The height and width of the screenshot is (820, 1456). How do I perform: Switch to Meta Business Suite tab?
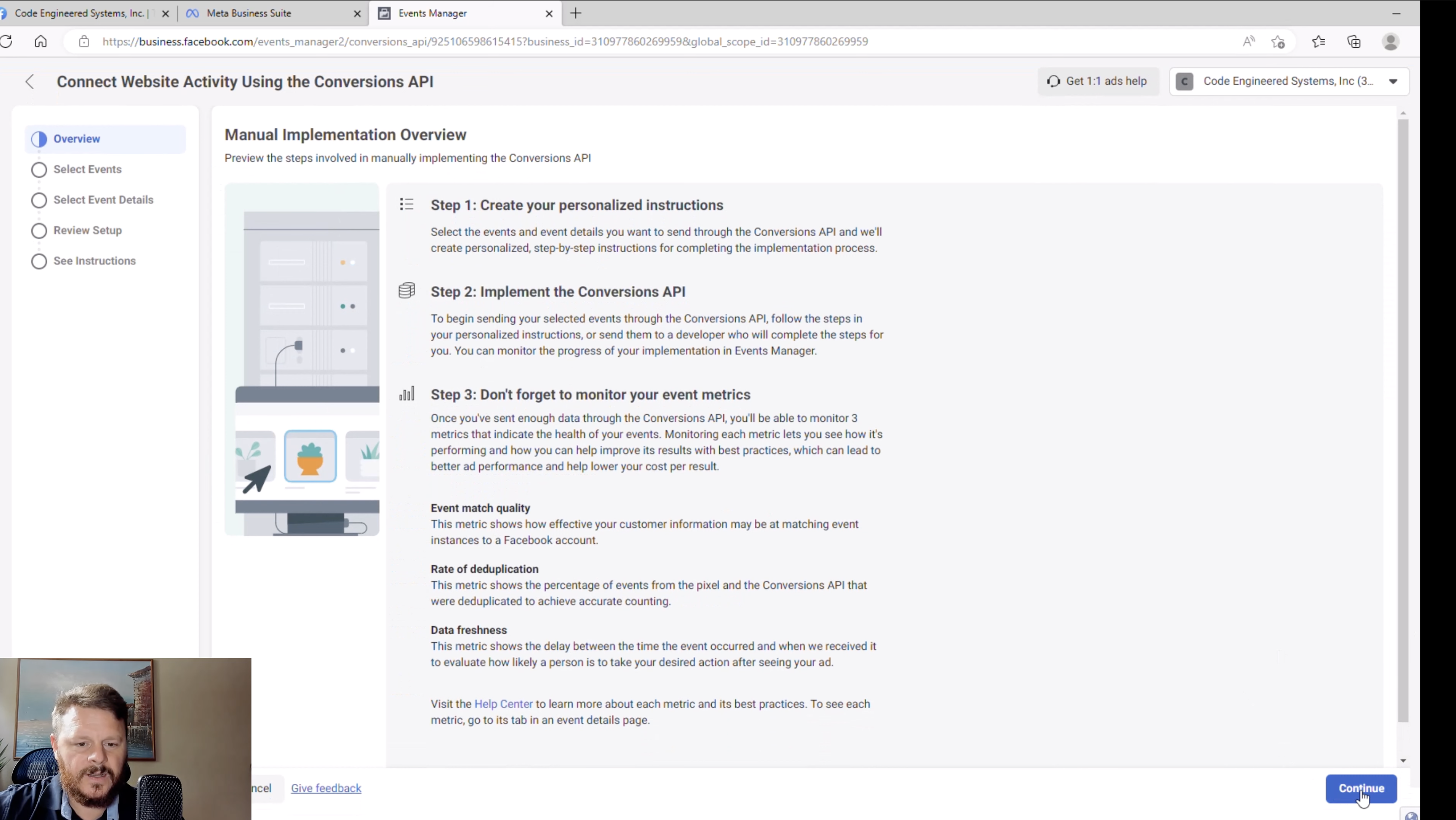[x=249, y=14]
